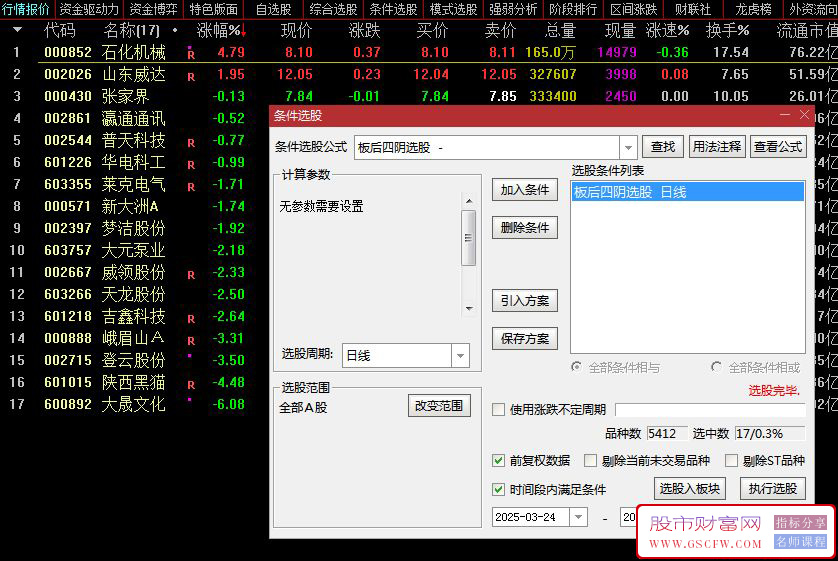Click the R marker beside 威领股份
The height and width of the screenshot is (561, 838).
point(191,275)
